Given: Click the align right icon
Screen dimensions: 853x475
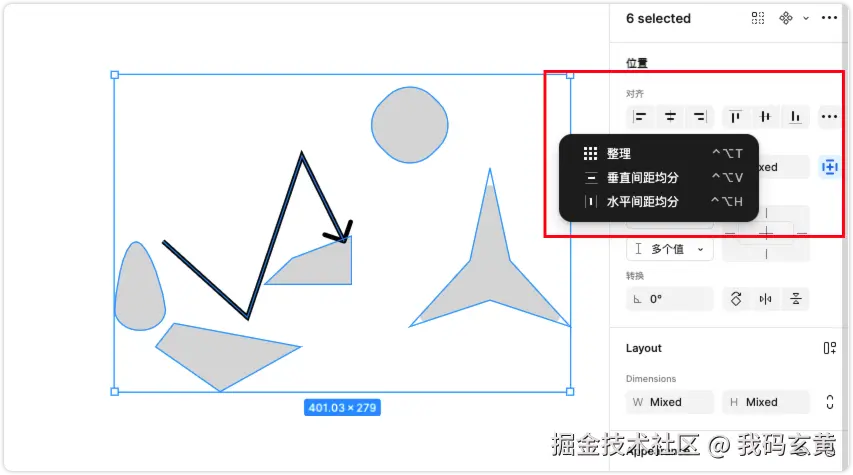Looking at the screenshot, I should click(x=700, y=116).
